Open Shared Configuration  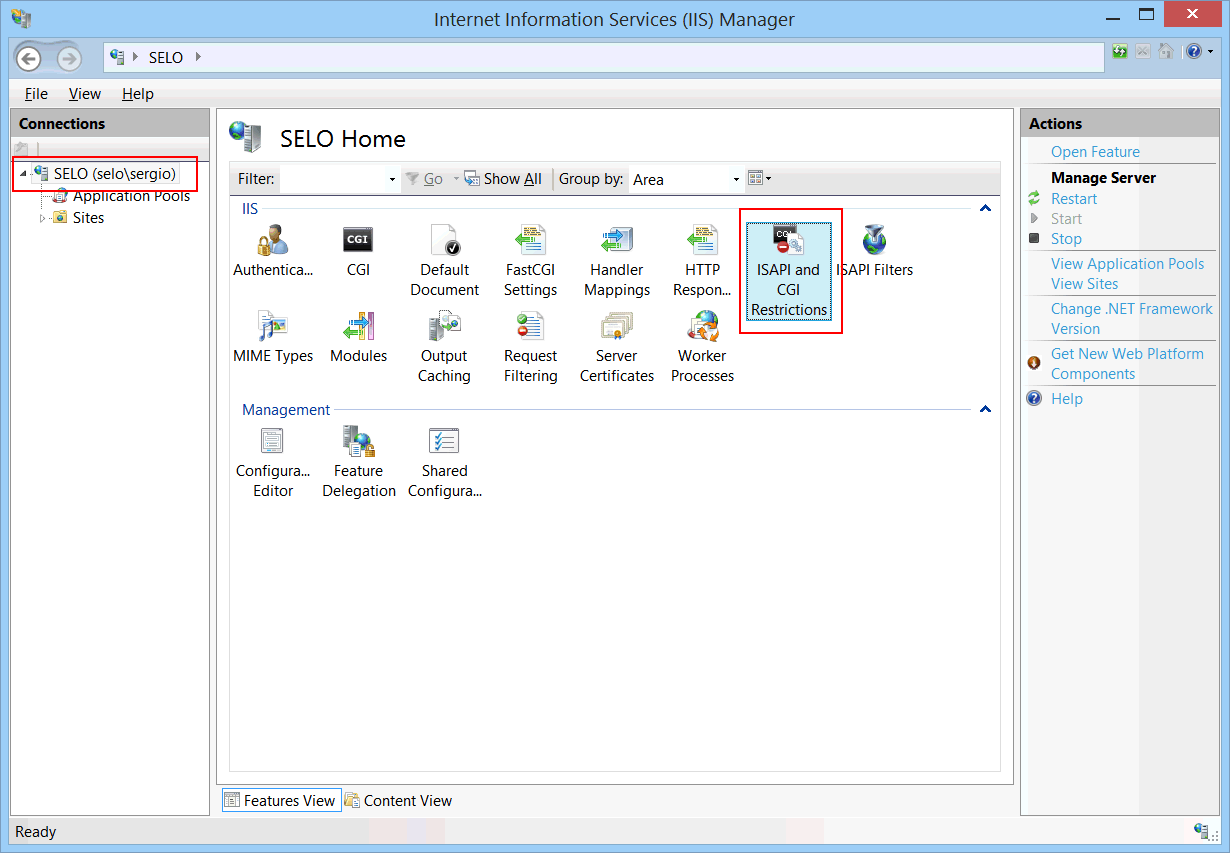click(x=444, y=462)
